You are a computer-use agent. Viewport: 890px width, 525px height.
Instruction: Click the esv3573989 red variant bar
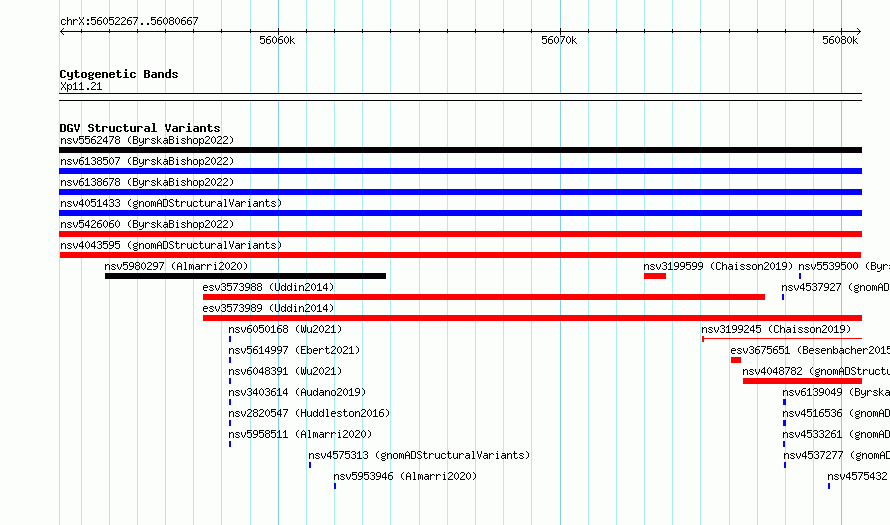pos(532,318)
